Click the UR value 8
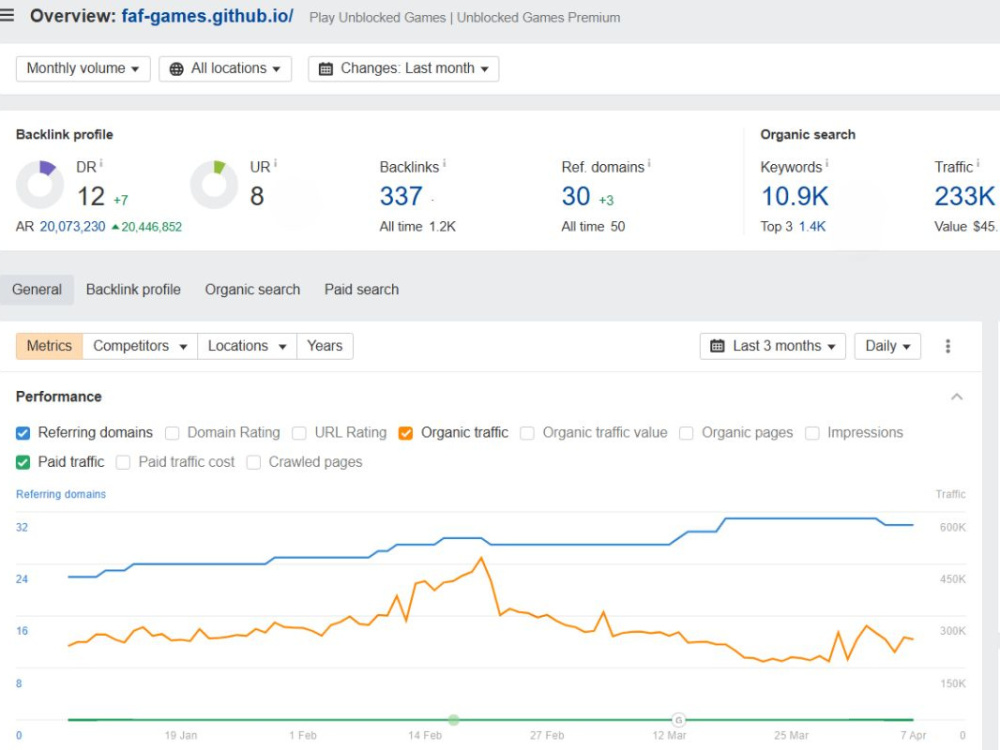 click(257, 196)
